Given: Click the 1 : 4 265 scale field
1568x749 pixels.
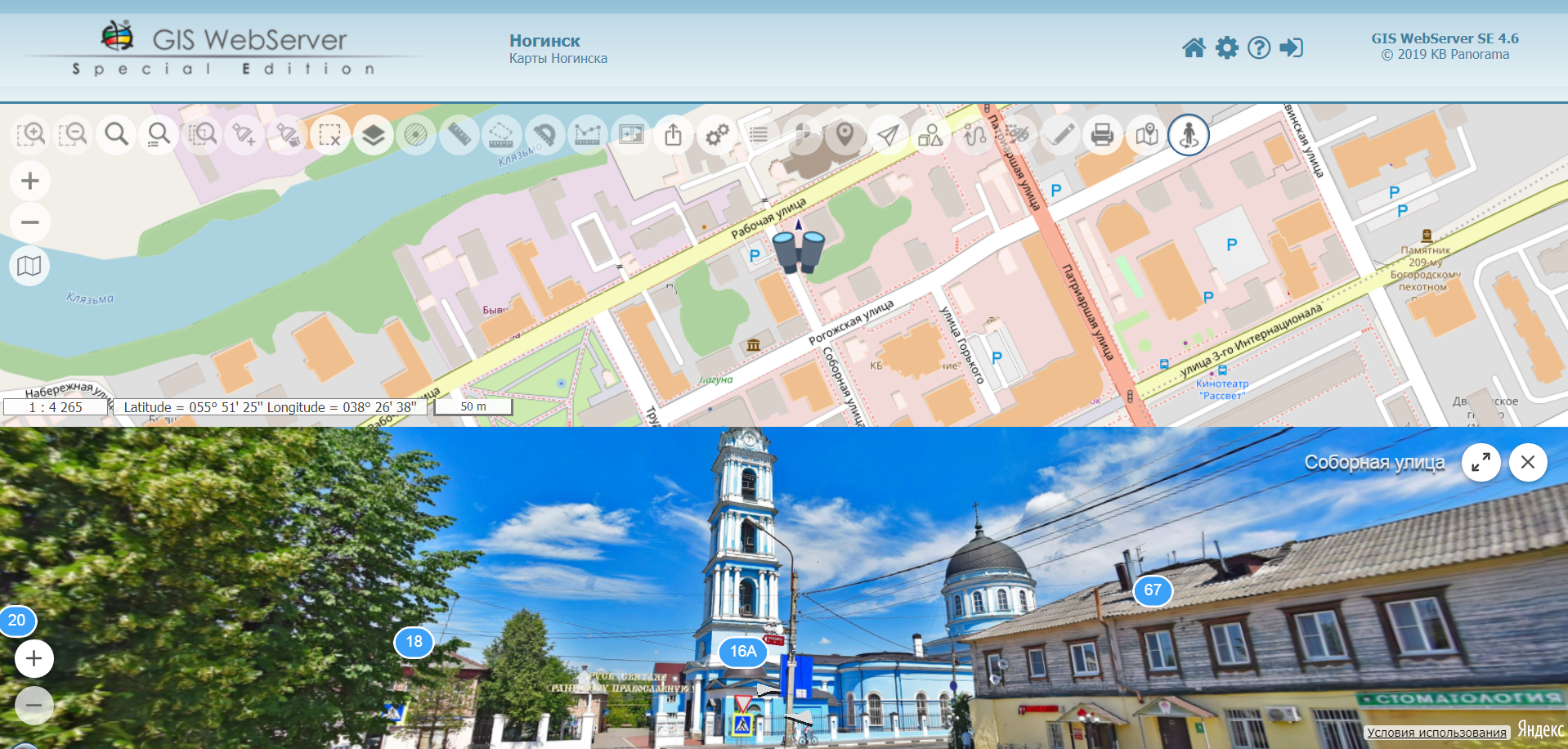Looking at the screenshot, I should pos(56,407).
